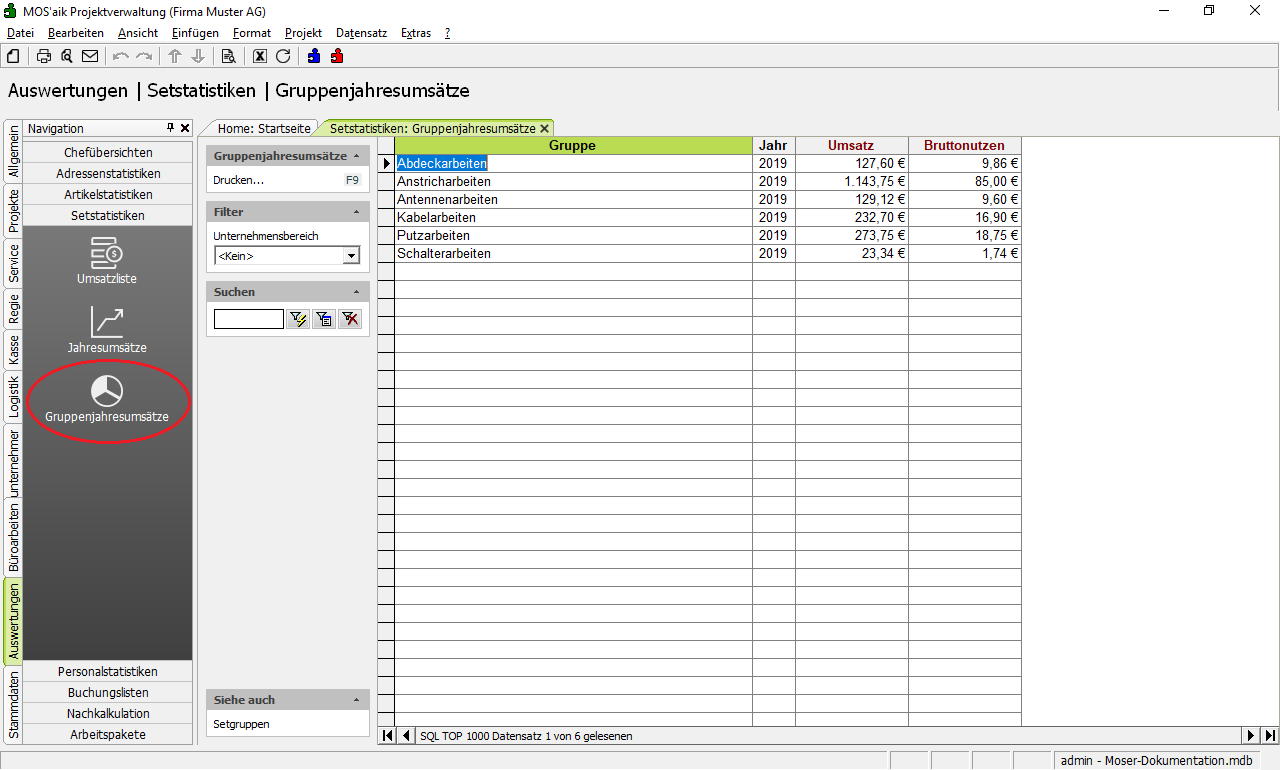This screenshot has width=1280, height=770.
Task: Click the envelope email icon
Action: pyautogui.click(x=90, y=56)
